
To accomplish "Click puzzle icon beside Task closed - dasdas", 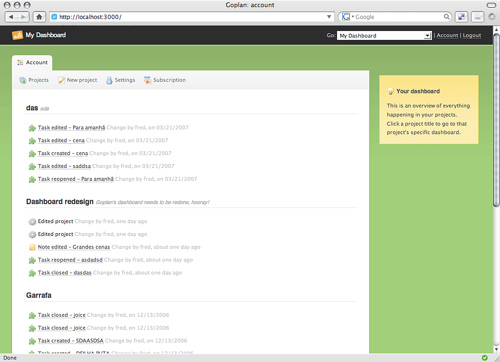I will (32, 273).
